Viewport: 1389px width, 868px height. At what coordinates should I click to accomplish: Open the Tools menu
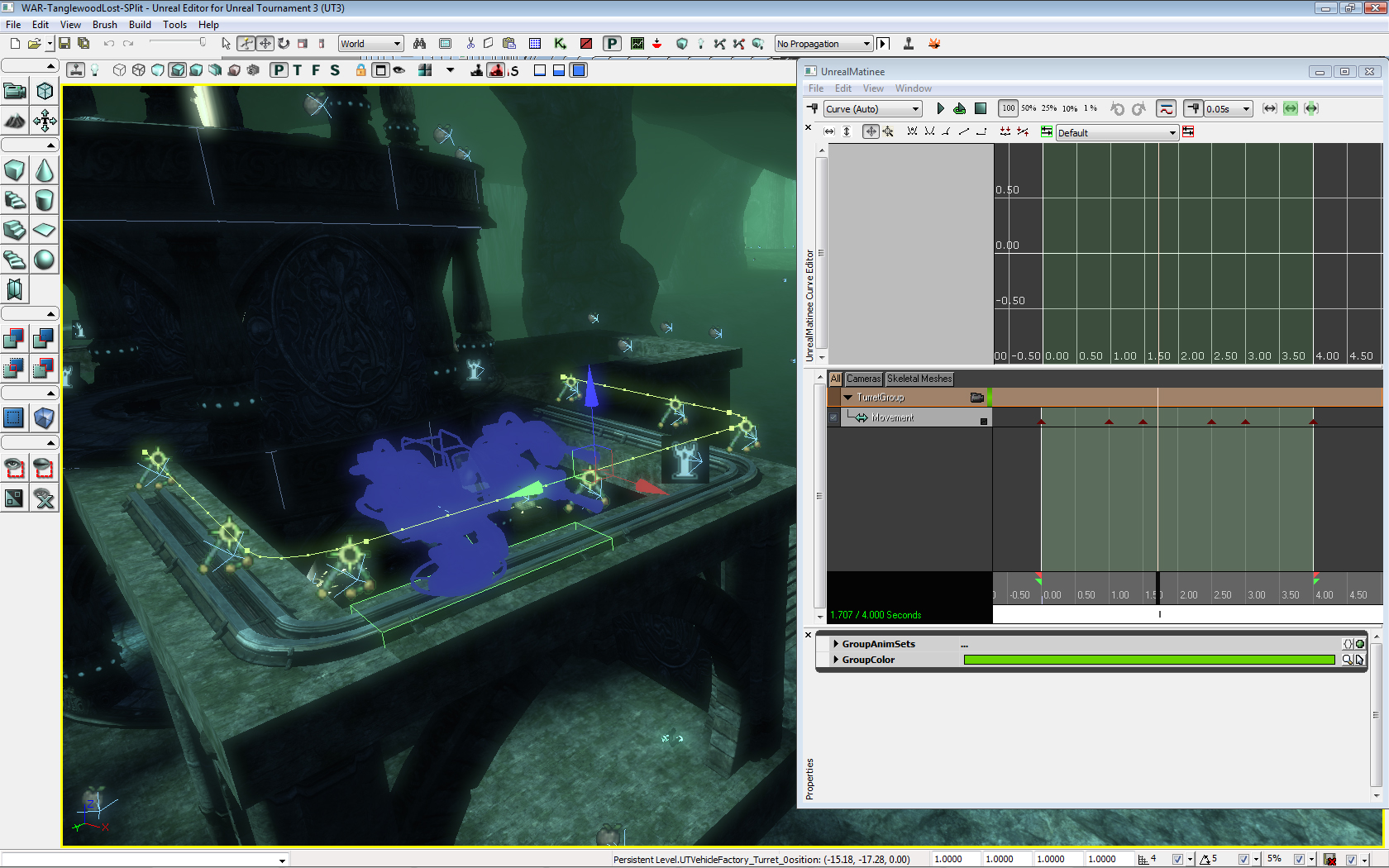tap(174, 25)
